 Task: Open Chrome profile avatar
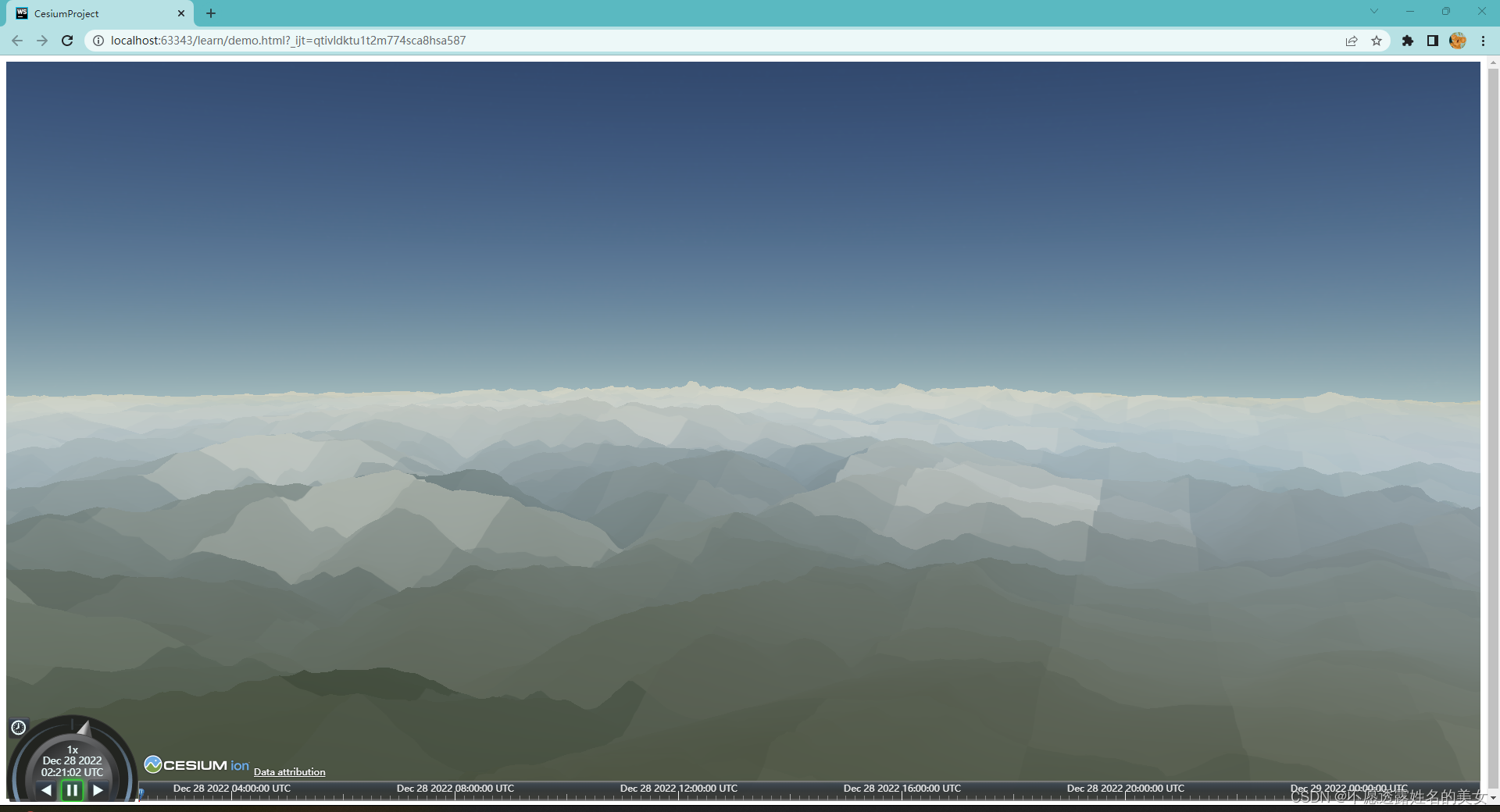click(x=1458, y=41)
